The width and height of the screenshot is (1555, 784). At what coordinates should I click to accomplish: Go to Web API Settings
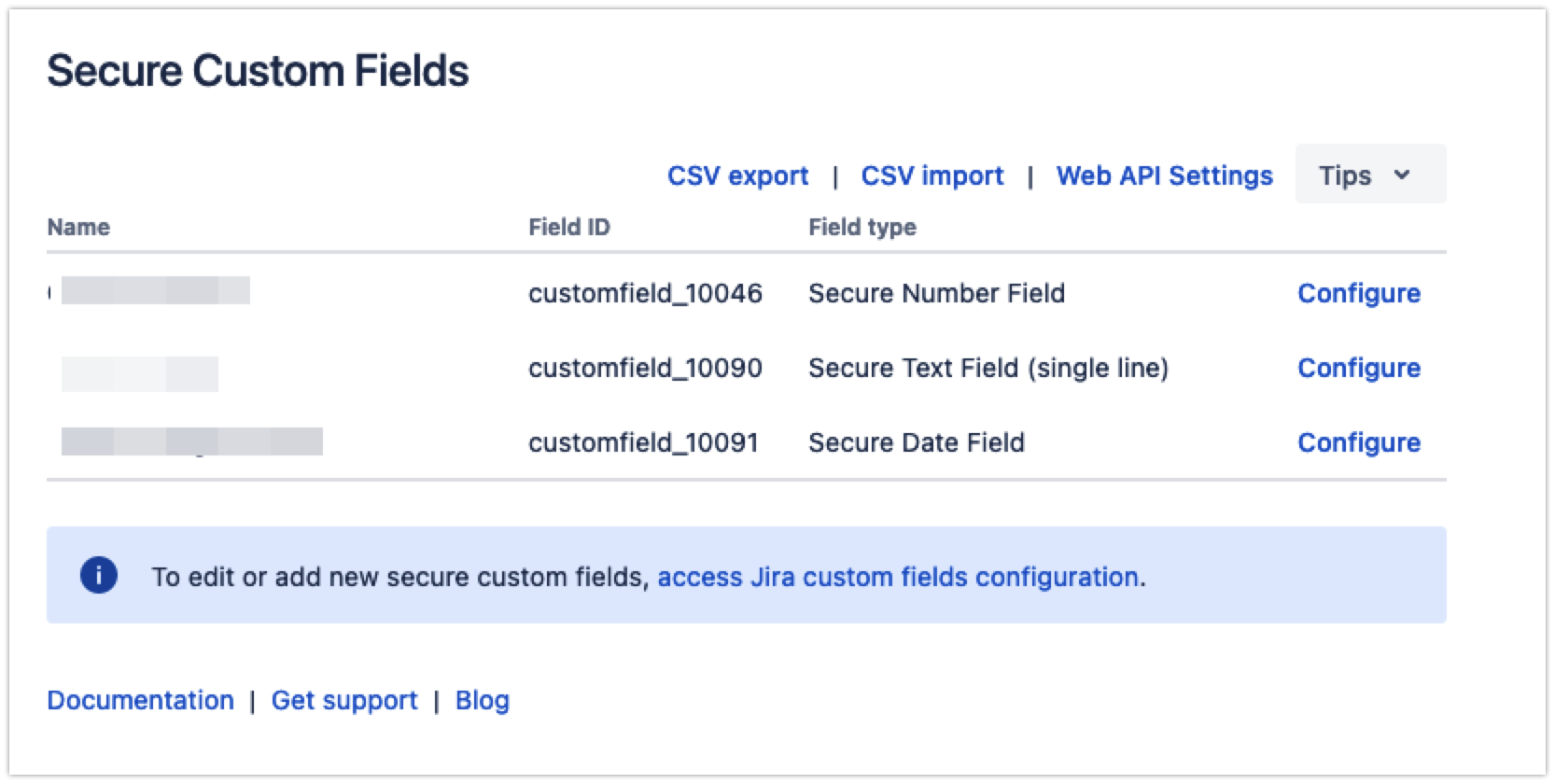click(1164, 175)
